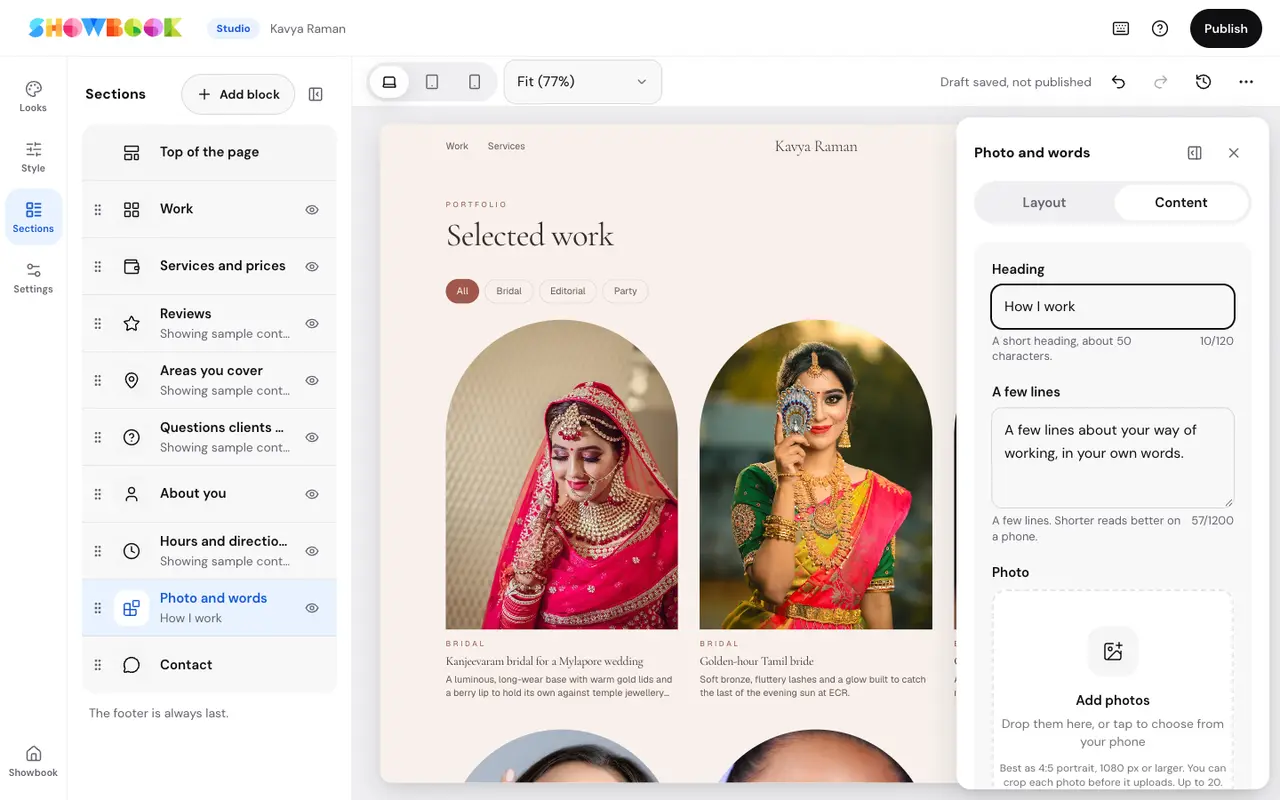
Task: Open the keyboard shortcuts icon
Action: (x=1121, y=28)
